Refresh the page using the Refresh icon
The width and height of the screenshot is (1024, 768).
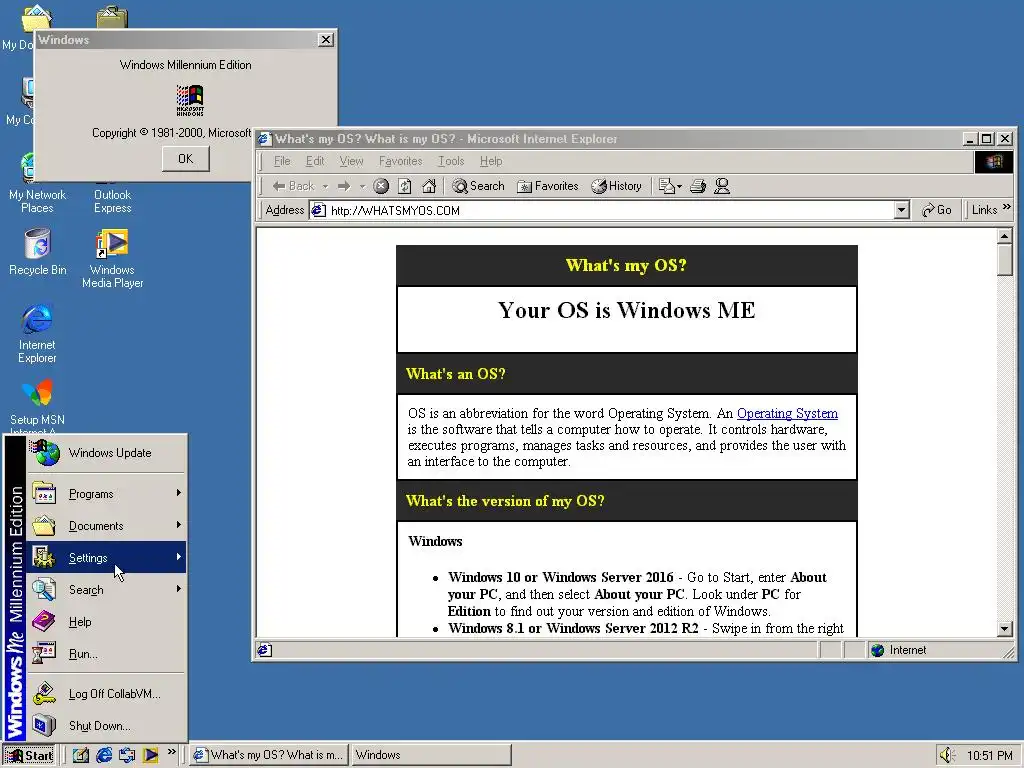click(x=405, y=186)
